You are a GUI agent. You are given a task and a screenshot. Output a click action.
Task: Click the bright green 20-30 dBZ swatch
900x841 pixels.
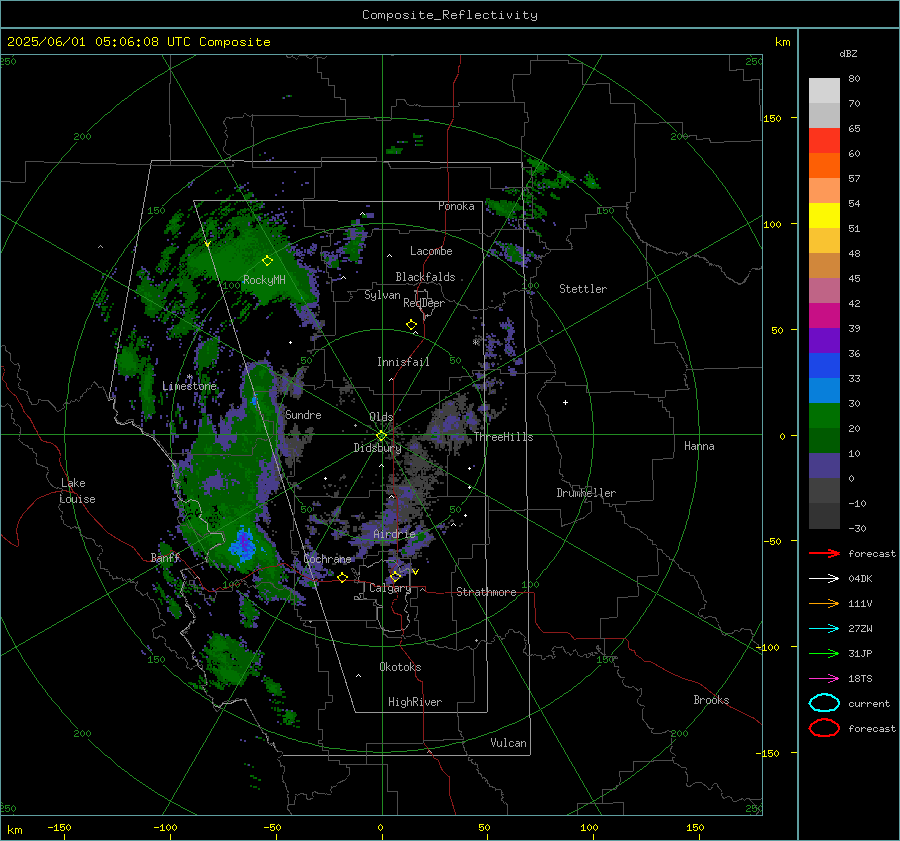click(824, 416)
